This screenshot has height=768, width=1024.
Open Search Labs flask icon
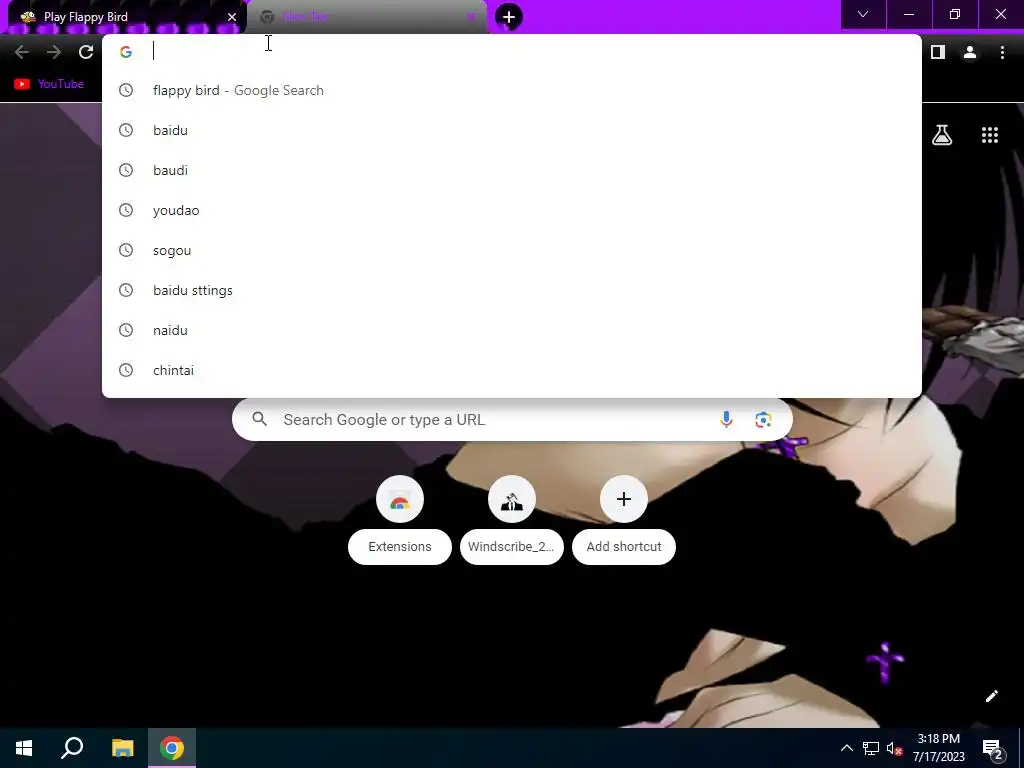click(x=942, y=135)
